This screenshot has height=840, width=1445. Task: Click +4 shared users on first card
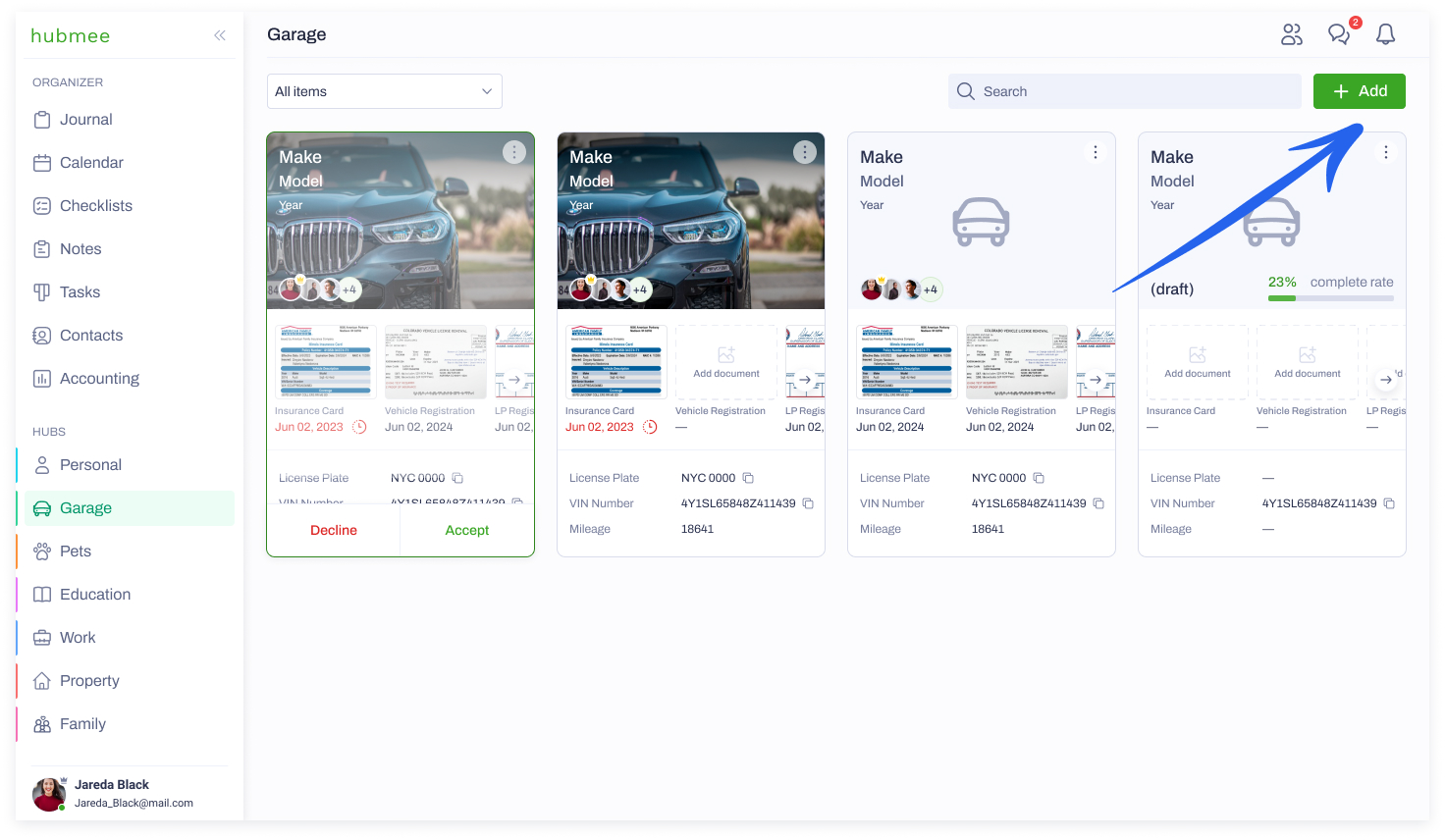tap(349, 289)
